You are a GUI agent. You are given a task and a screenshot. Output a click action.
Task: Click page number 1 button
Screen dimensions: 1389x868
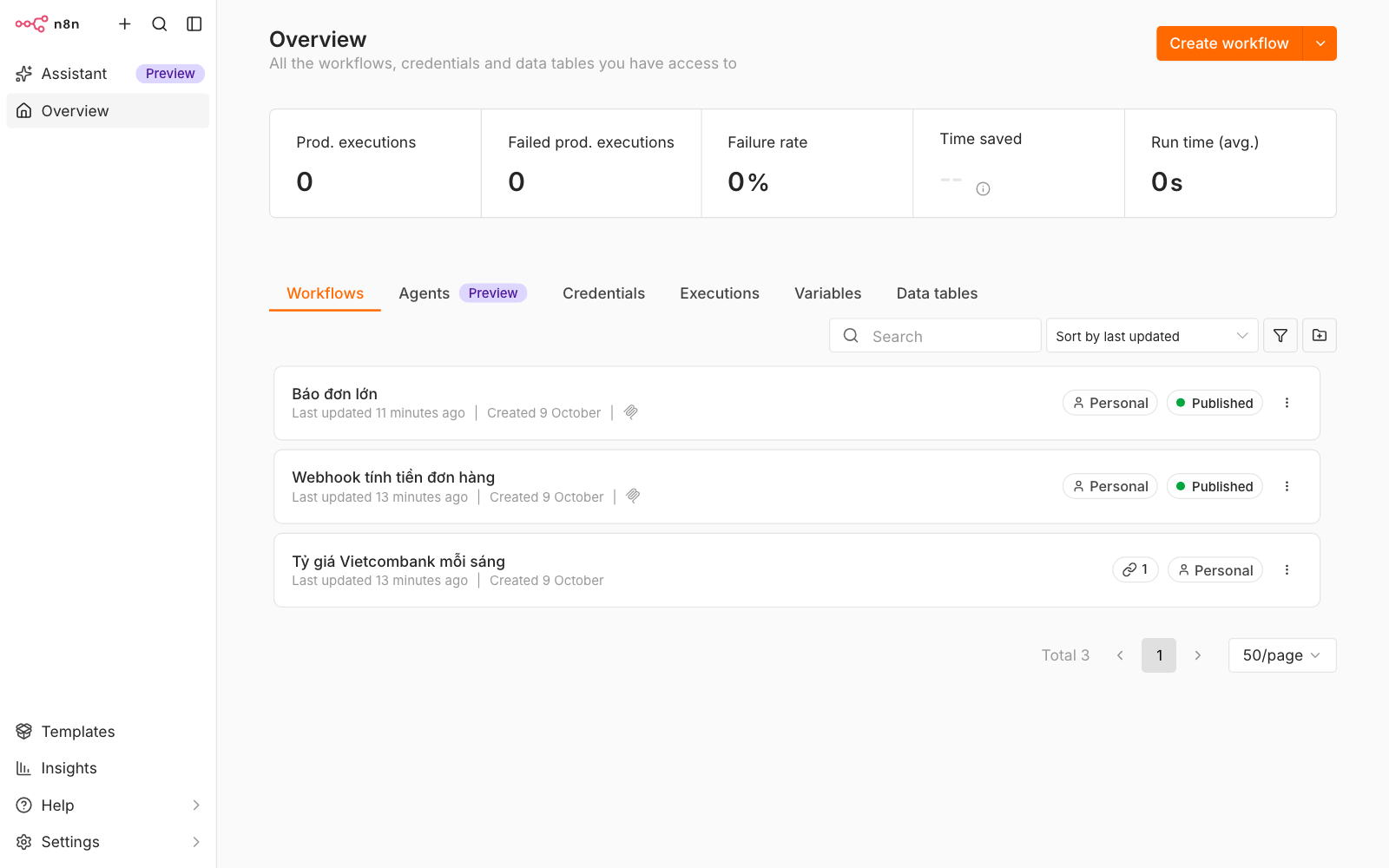[1159, 655]
